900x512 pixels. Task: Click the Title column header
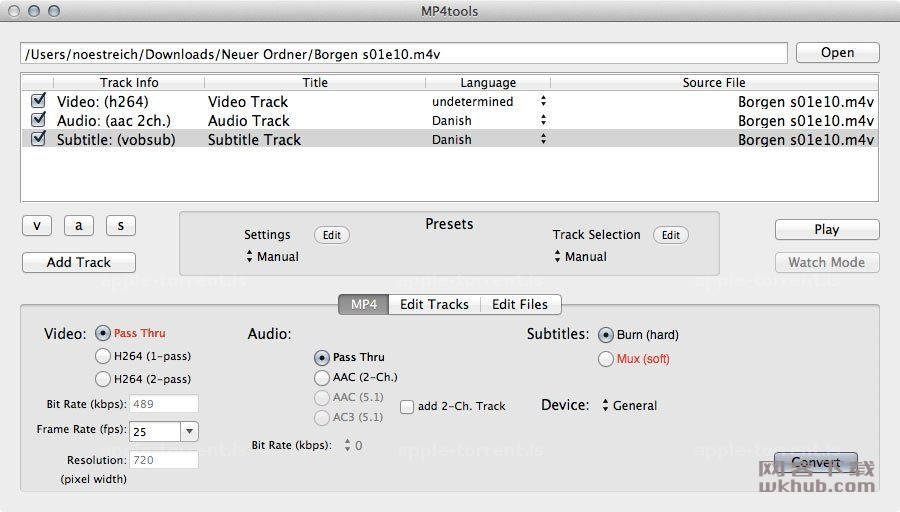coord(315,82)
